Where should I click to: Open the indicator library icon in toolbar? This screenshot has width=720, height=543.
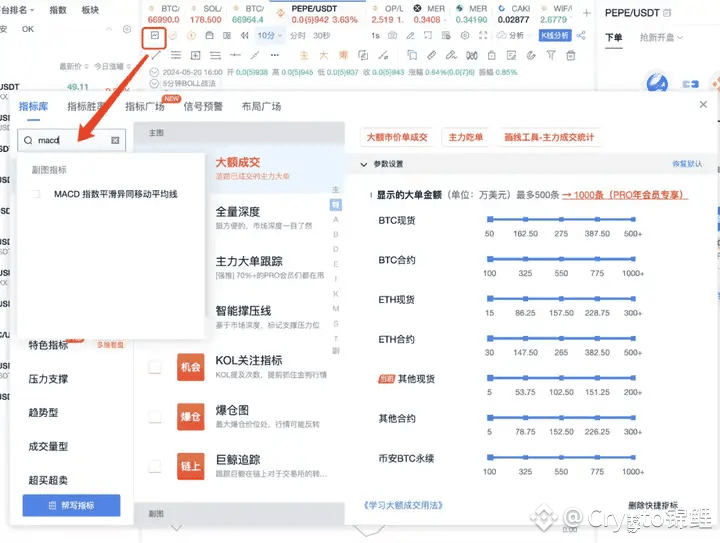(155, 35)
